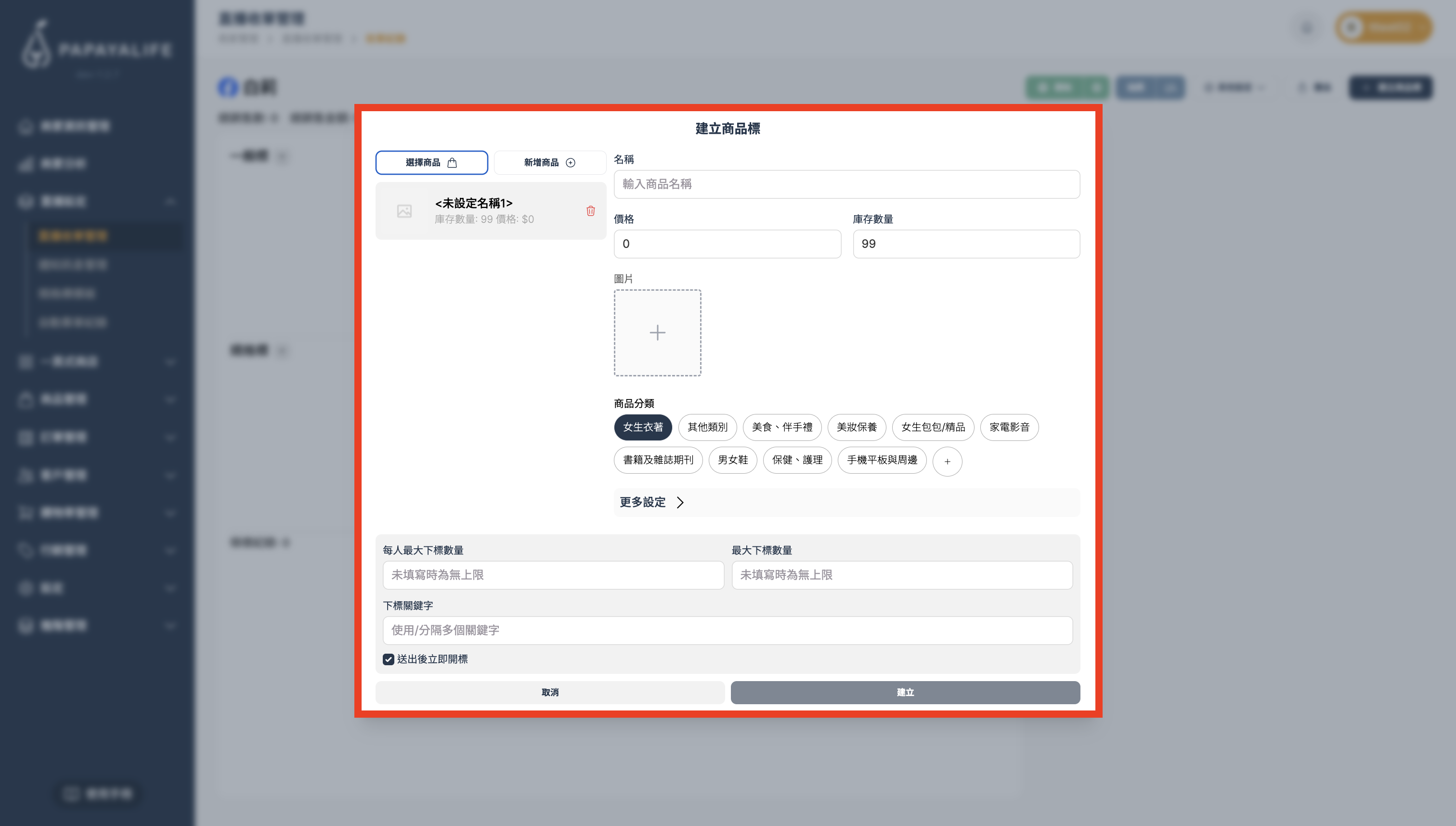Click the add category plus button
Image resolution: width=1456 pixels, height=826 pixels.
coord(947,461)
